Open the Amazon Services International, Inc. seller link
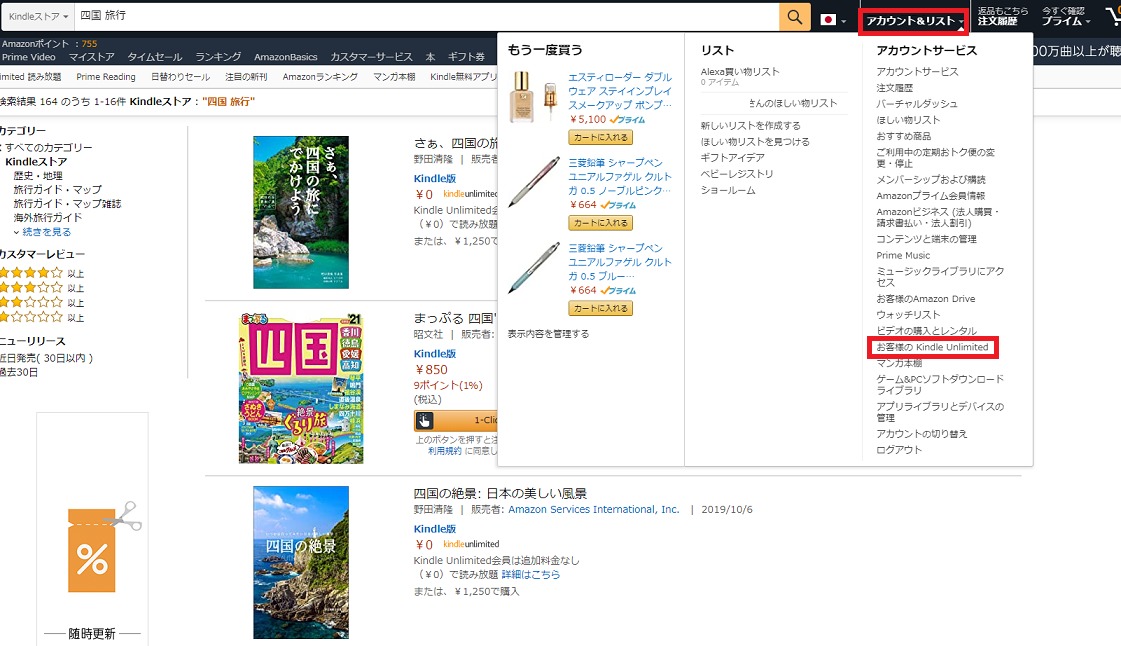Image resolution: width=1121 pixels, height=646 pixels. [593, 510]
